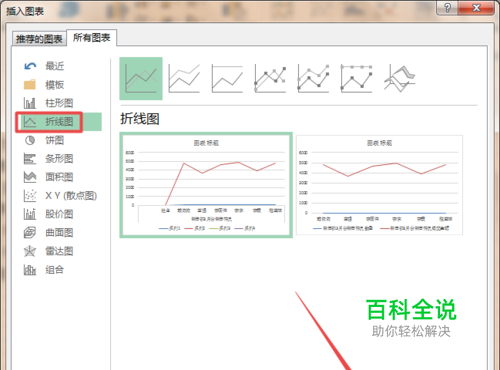This screenshot has width=500, height=370.
Task: Select the stacked line with markers subtype
Action: click(313, 79)
